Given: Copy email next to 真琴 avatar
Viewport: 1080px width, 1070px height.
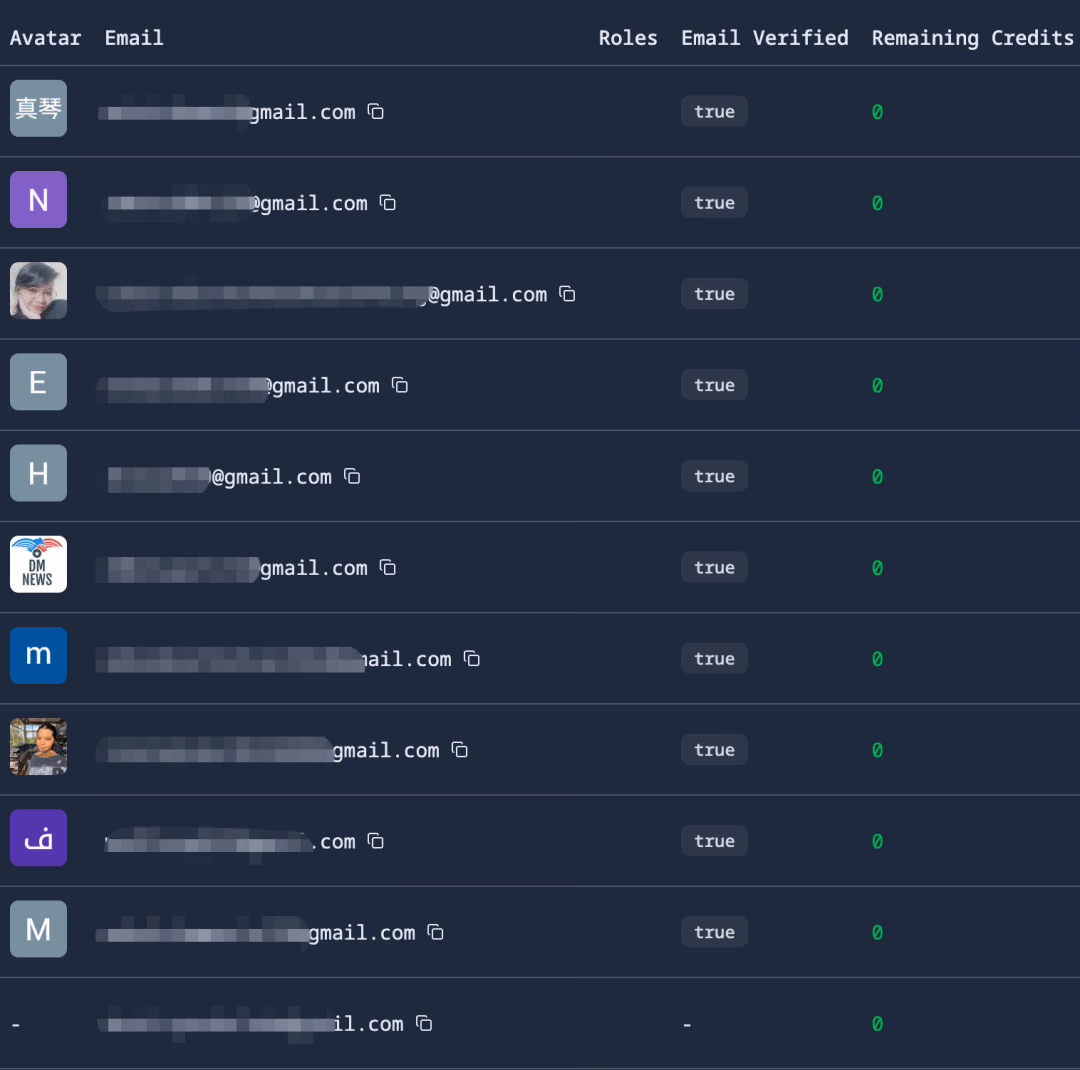Looking at the screenshot, I should tap(375, 111).
